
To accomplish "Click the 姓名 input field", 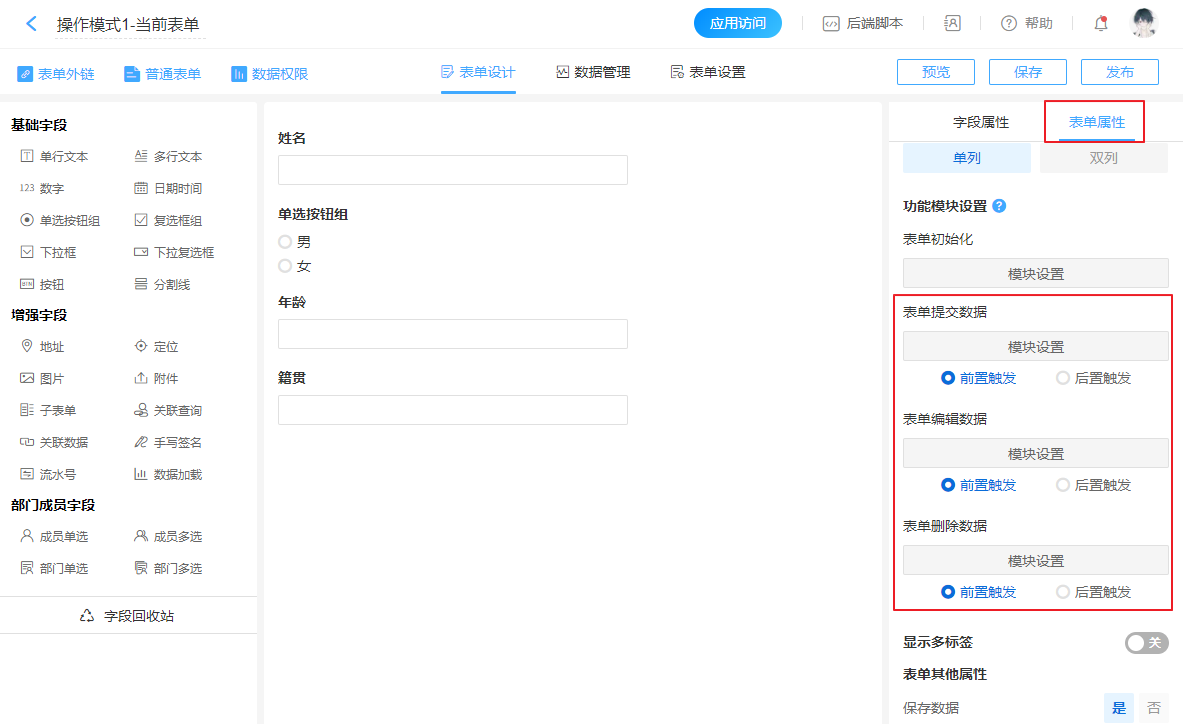I will click(453, 170).
